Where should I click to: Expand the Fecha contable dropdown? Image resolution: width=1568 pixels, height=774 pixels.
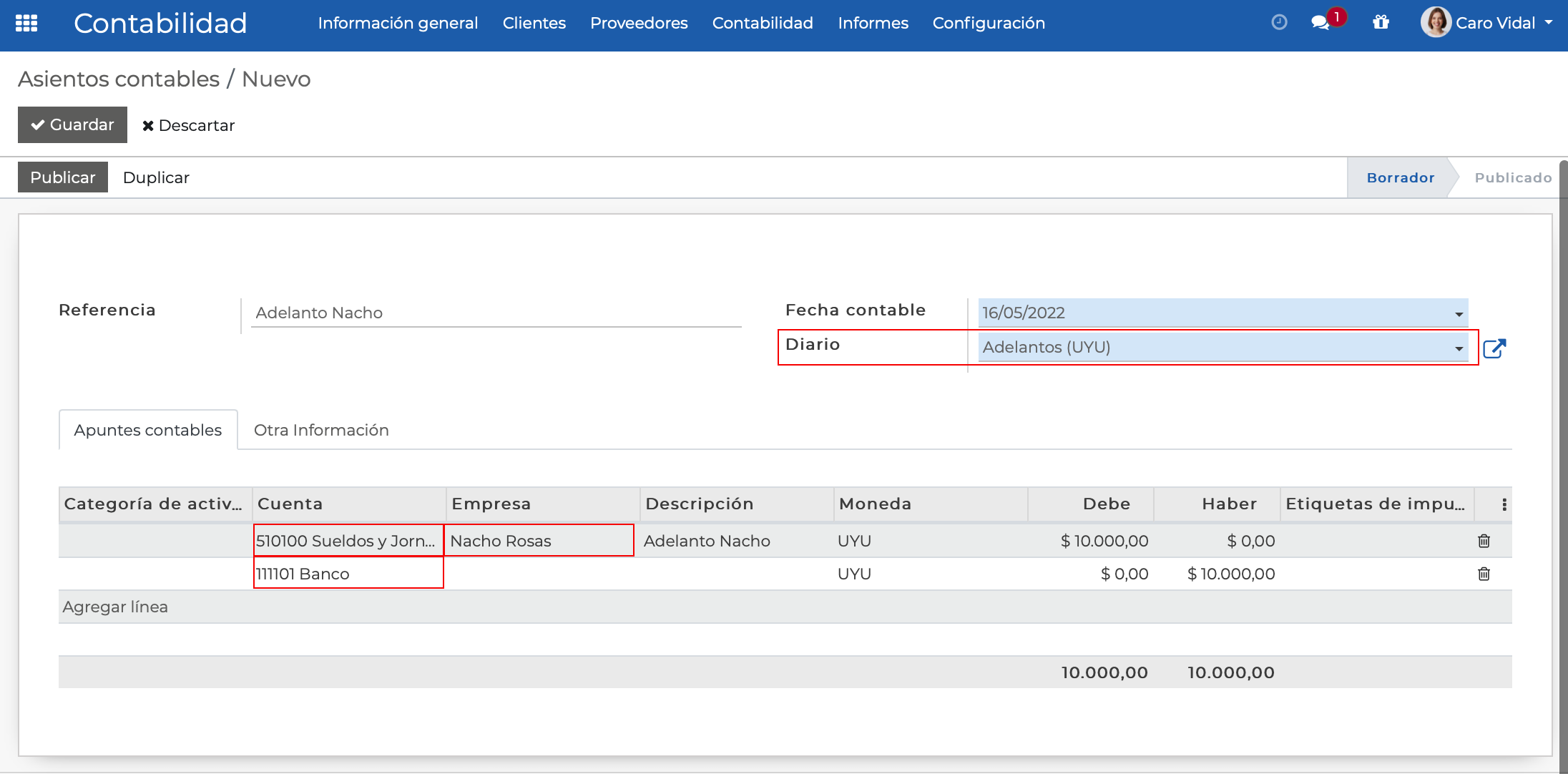1459,314
